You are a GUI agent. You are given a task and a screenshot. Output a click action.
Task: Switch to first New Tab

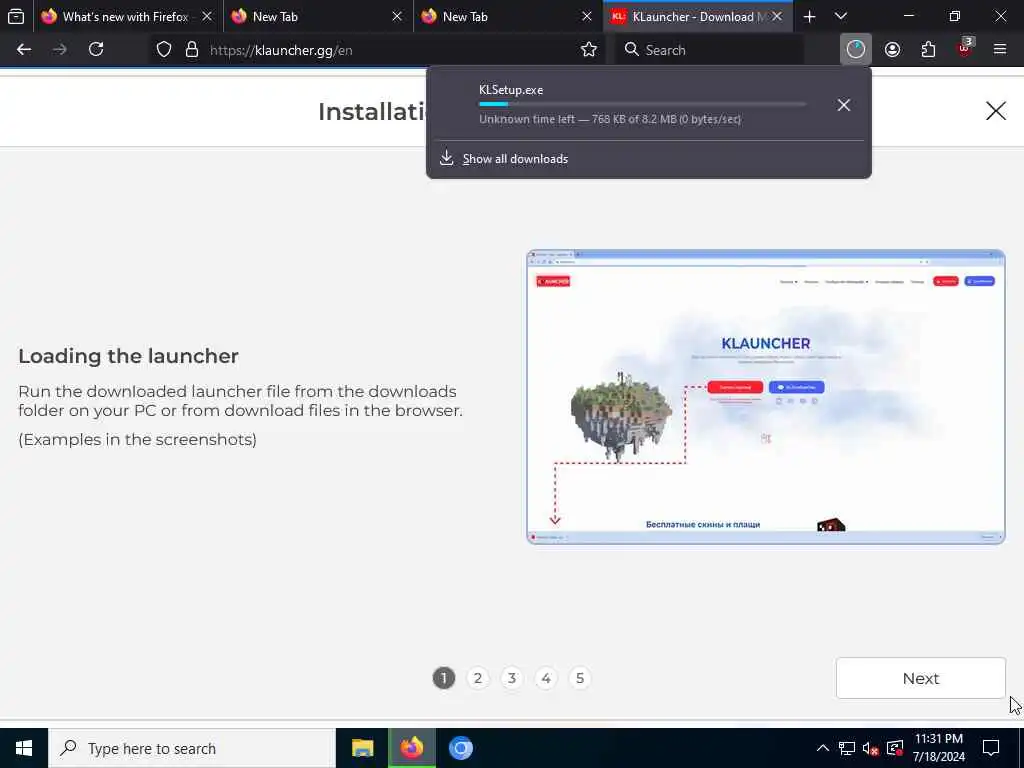tap(317, 17)
